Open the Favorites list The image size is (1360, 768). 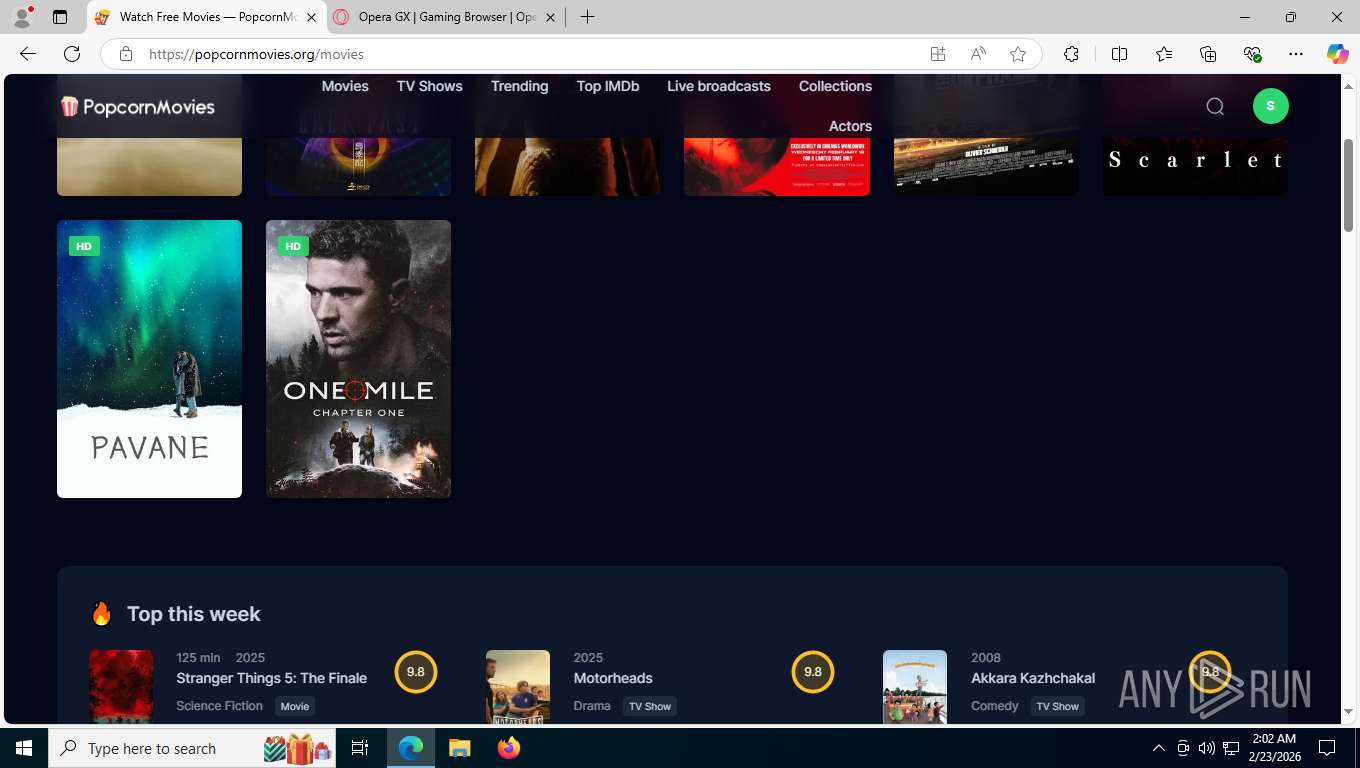click(x=1164, y=54)
